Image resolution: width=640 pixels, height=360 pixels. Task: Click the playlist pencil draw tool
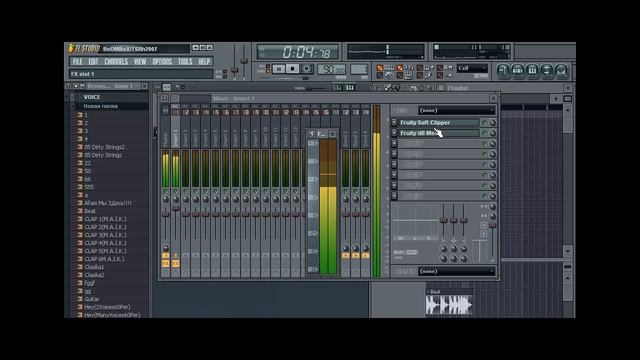(x=387, y=87)
